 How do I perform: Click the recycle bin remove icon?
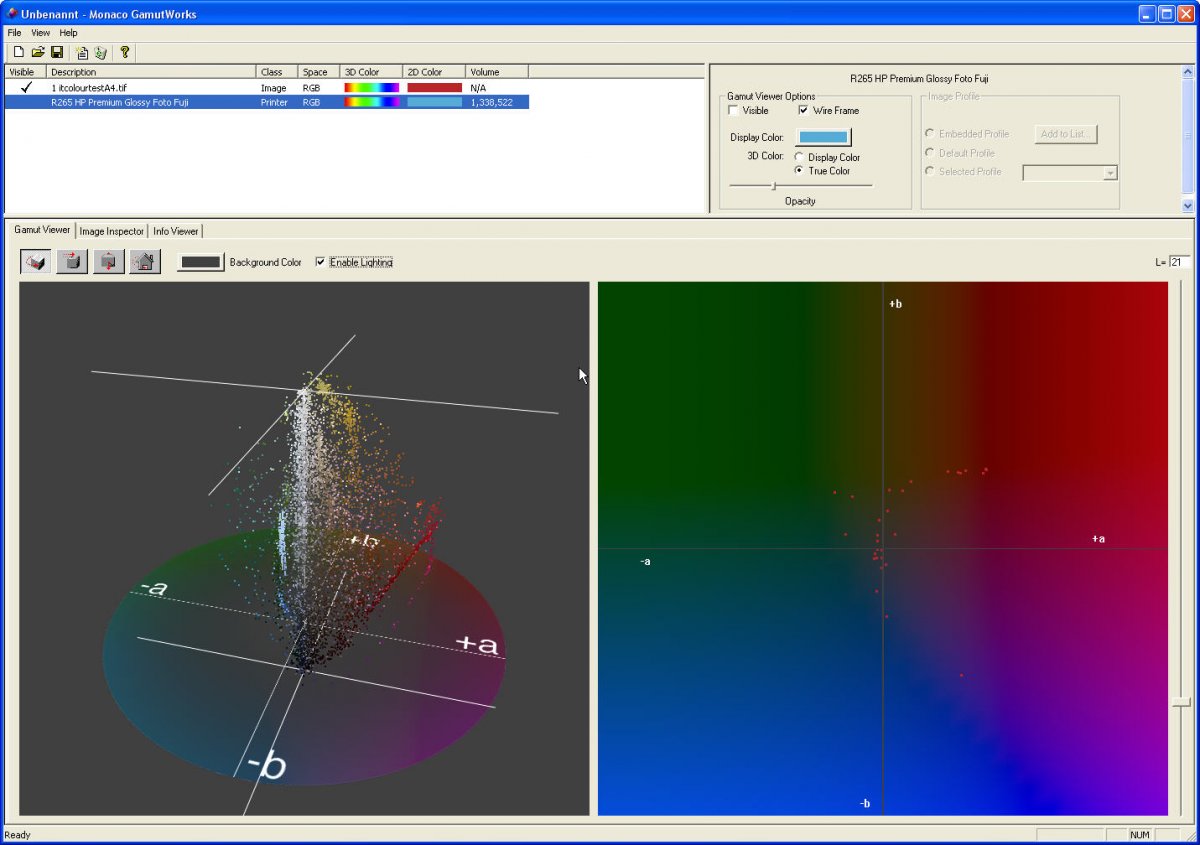pos(100,52)
